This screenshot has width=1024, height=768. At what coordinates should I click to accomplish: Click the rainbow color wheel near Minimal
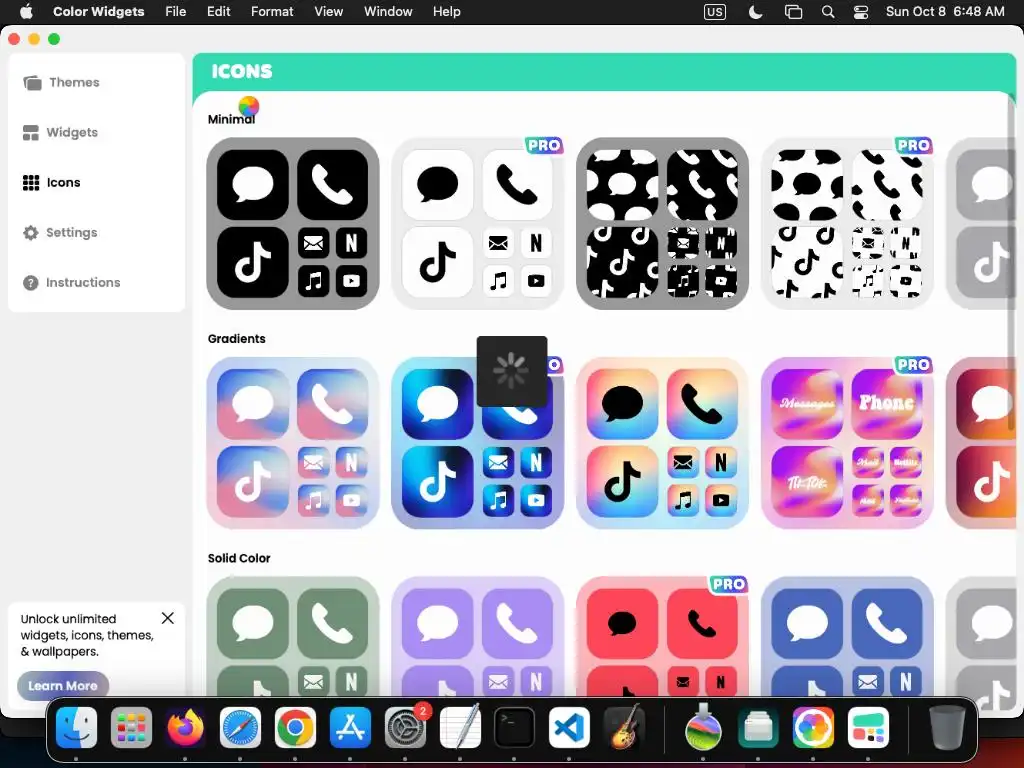249,106
